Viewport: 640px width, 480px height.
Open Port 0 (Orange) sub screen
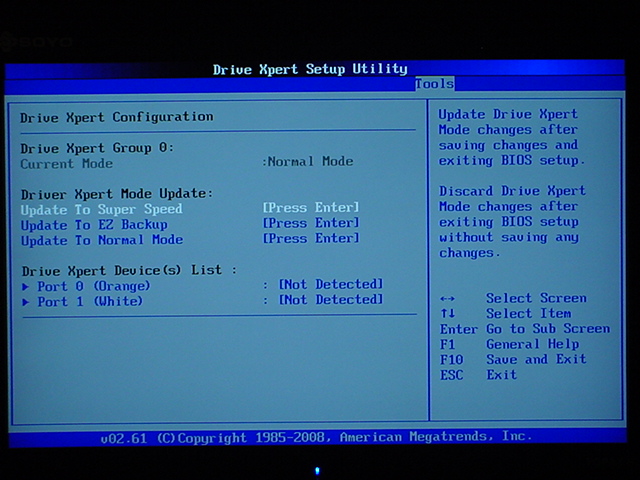tap(94, 286)
